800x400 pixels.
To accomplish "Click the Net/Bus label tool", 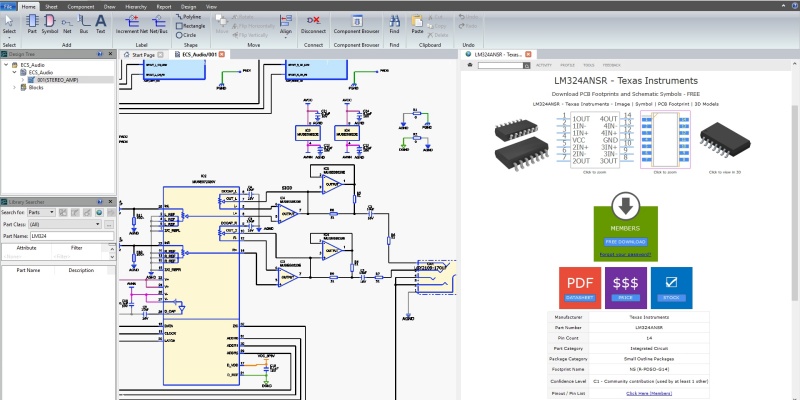I will (159, 24).
